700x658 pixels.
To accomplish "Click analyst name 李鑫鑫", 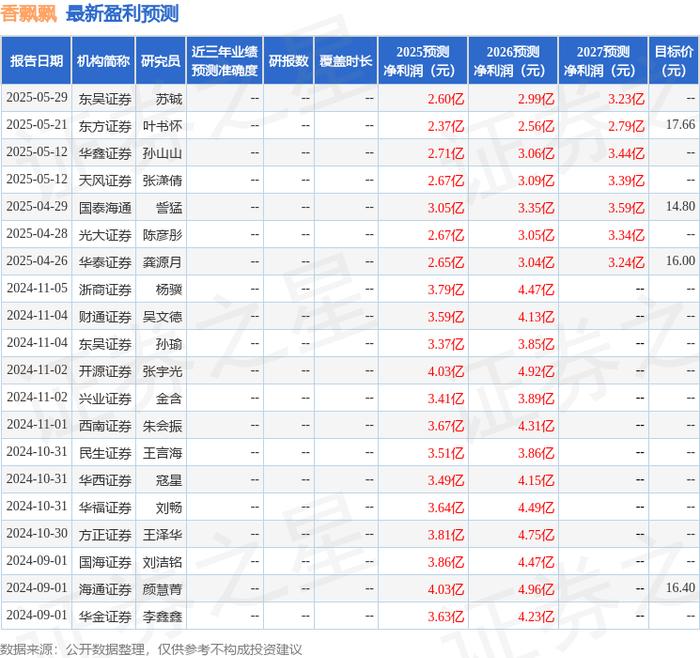I will tap(162, 616).
